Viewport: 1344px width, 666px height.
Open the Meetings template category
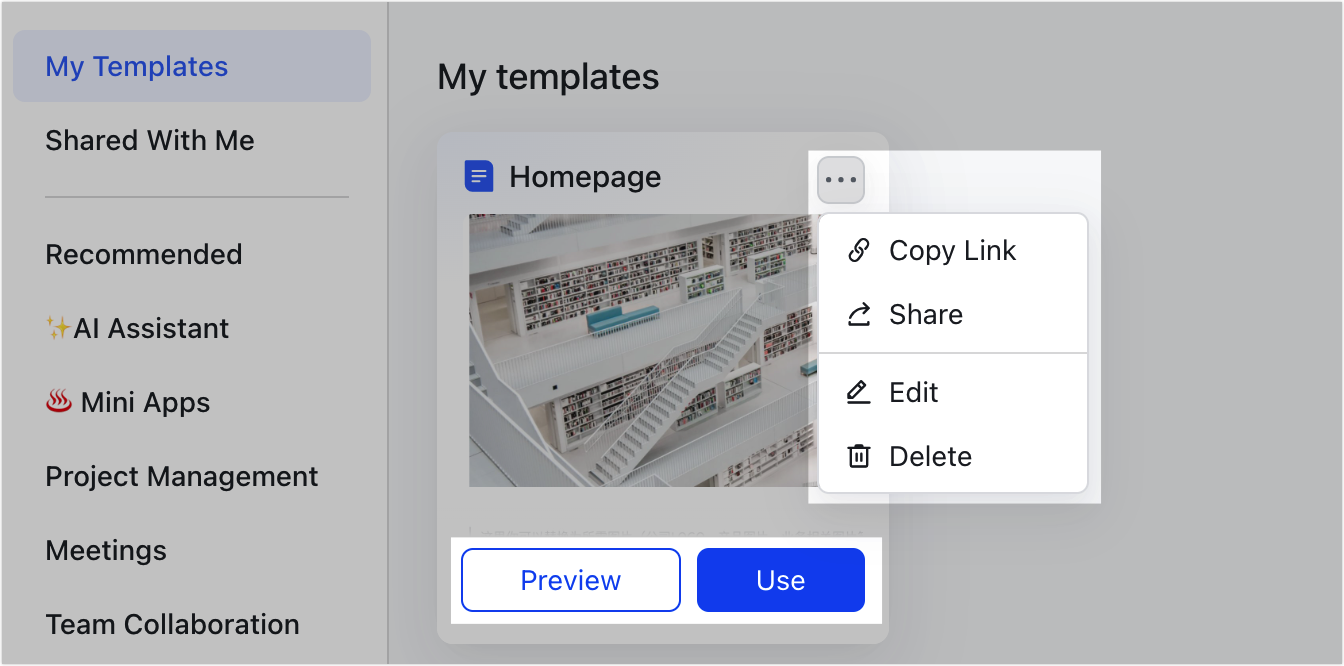click(105, 550)
